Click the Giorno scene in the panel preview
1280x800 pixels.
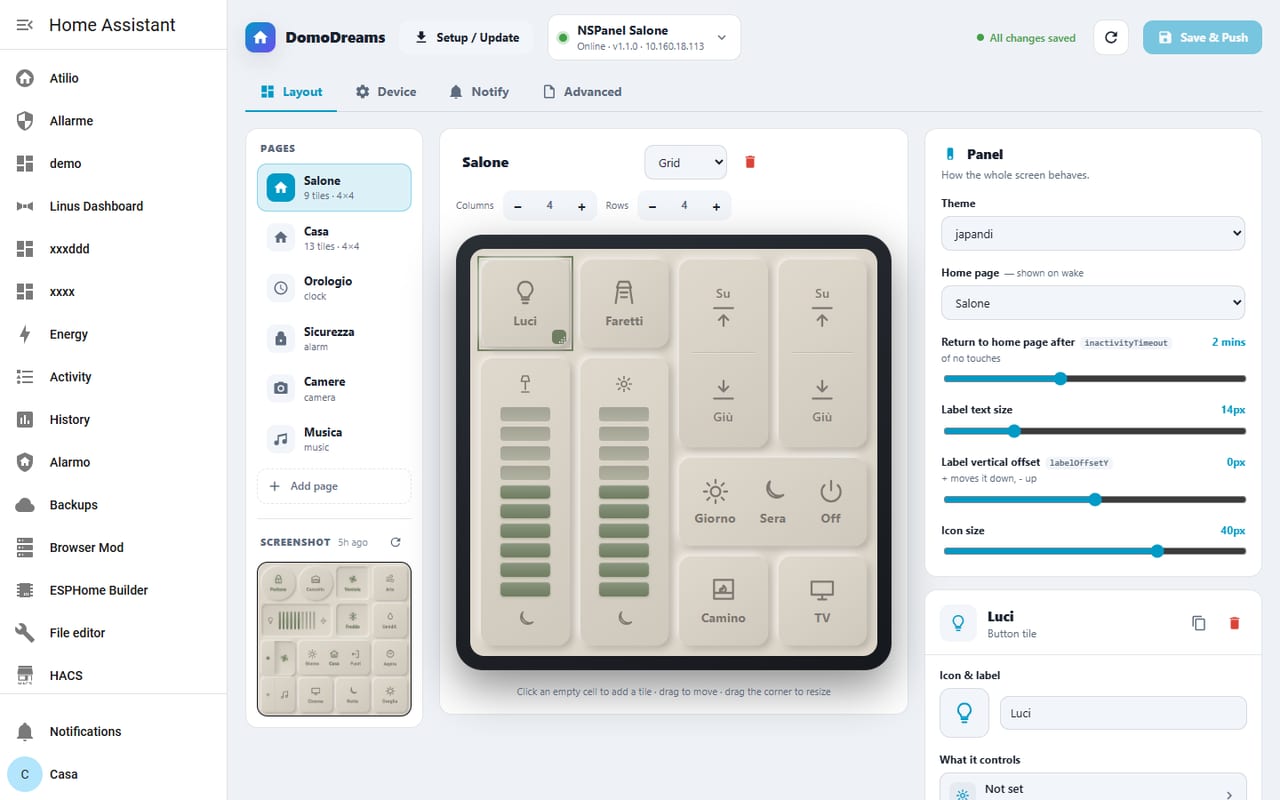coord(715,502)
